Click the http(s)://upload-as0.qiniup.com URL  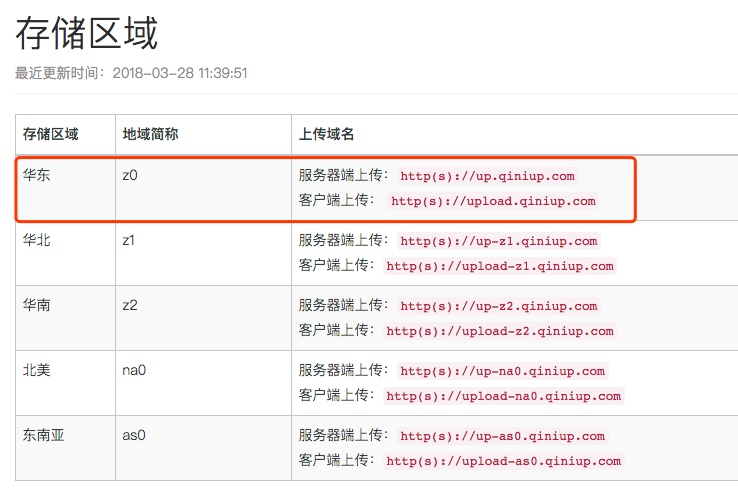[504, 461]
